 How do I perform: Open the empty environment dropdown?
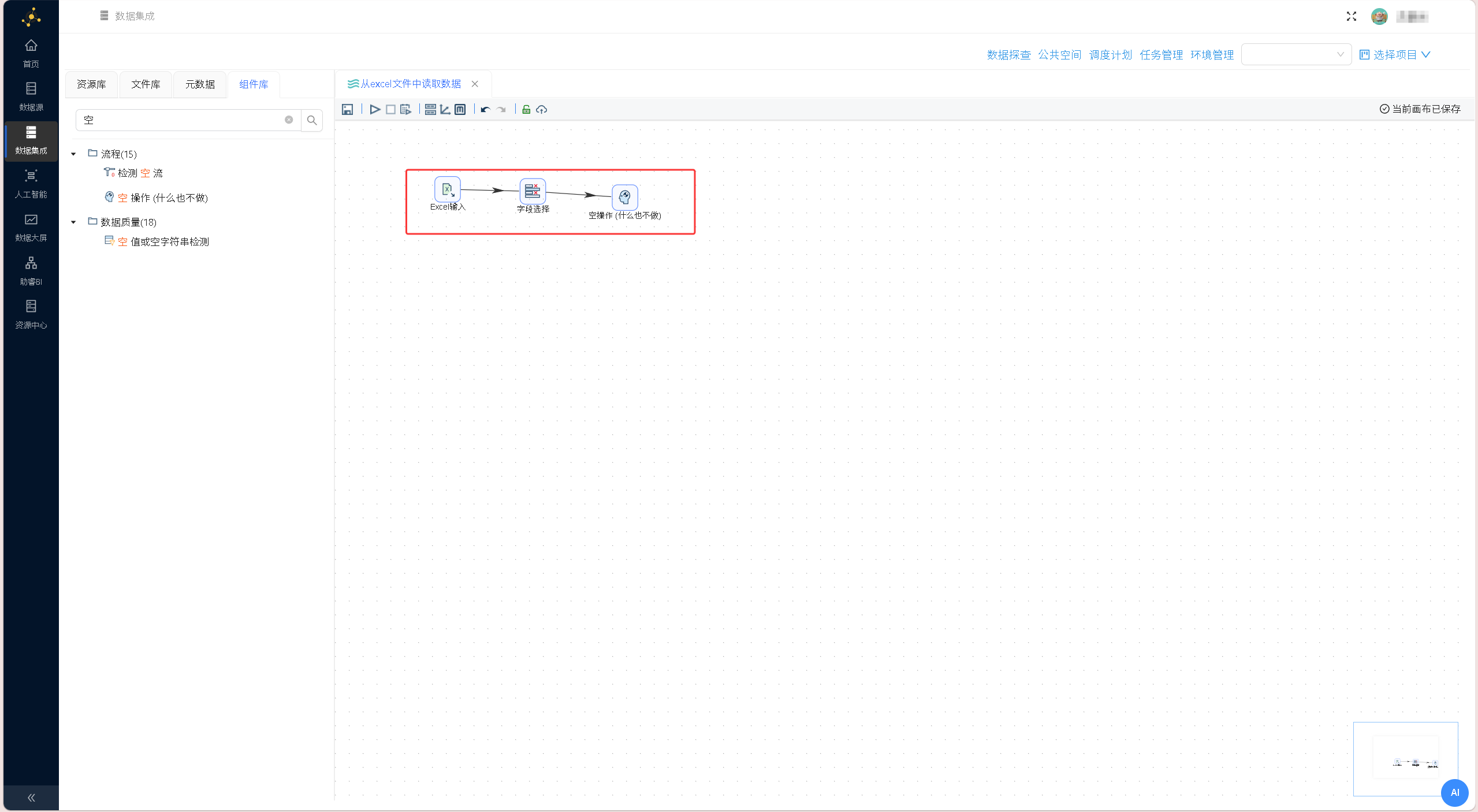tap(1296, 54)
